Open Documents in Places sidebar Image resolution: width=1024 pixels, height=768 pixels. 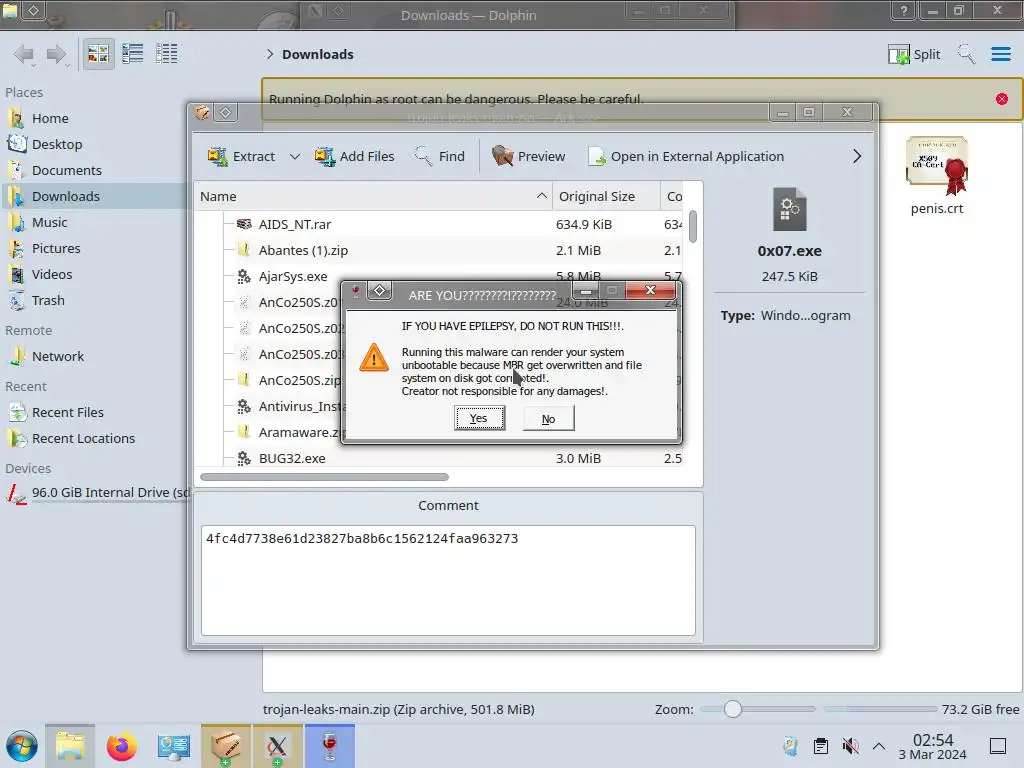click(95, 170)
